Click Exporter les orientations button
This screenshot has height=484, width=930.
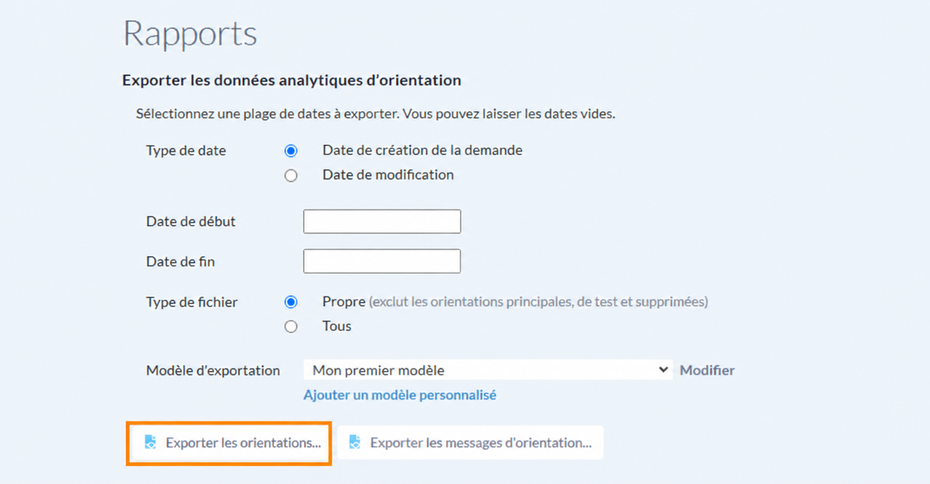(230, 442)
